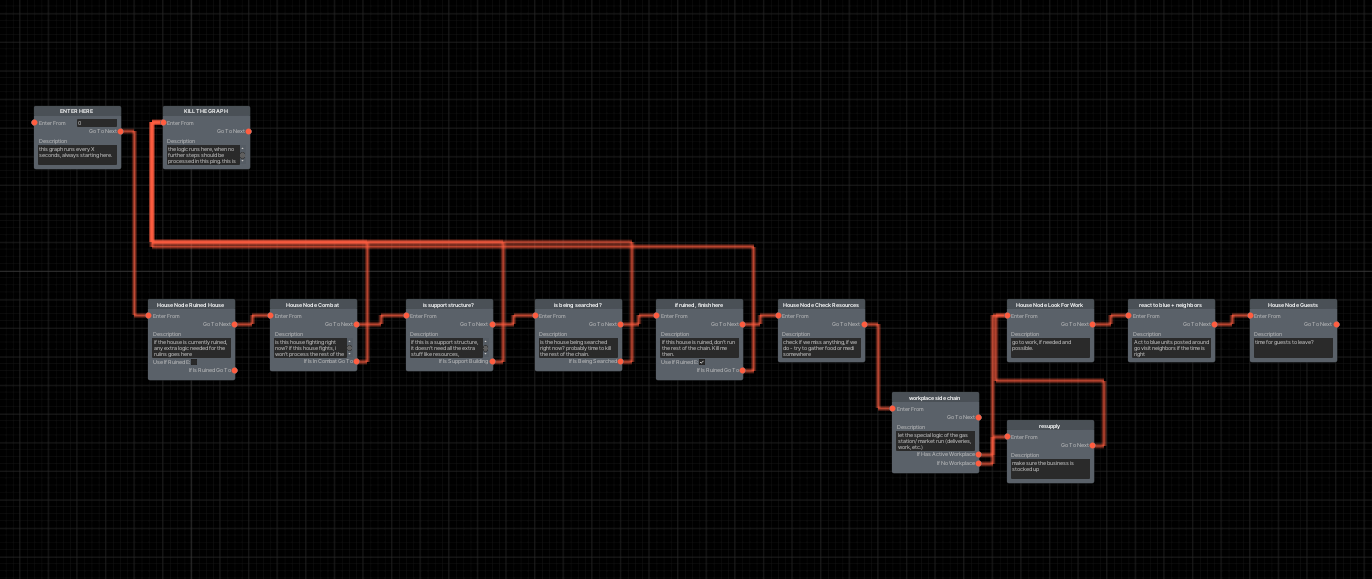Select the House Node Look For Work header

(1050, 304)
